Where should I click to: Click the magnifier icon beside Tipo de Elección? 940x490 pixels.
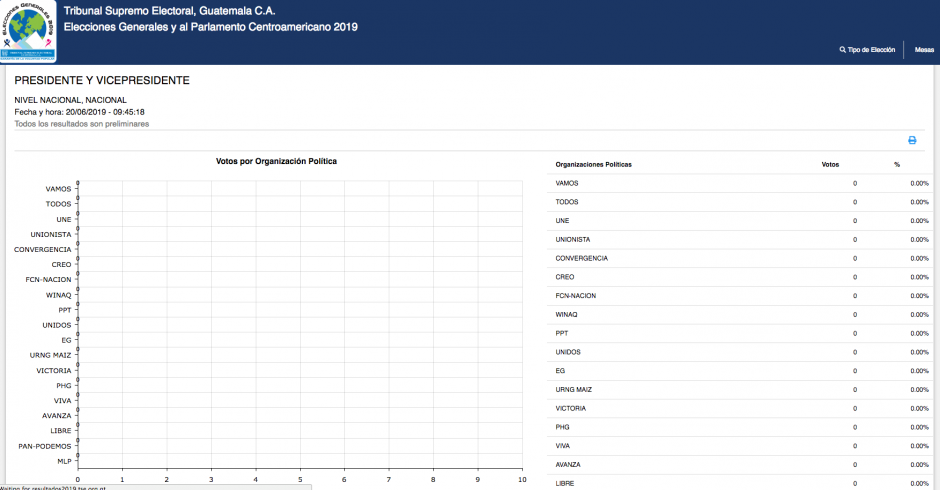(843, 49)
